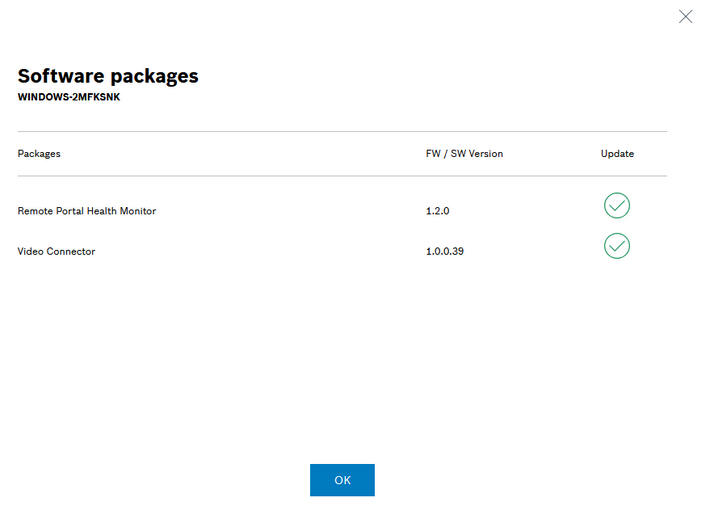Click version number 1.2.0
701x505 pixels.
pos(439,211)
